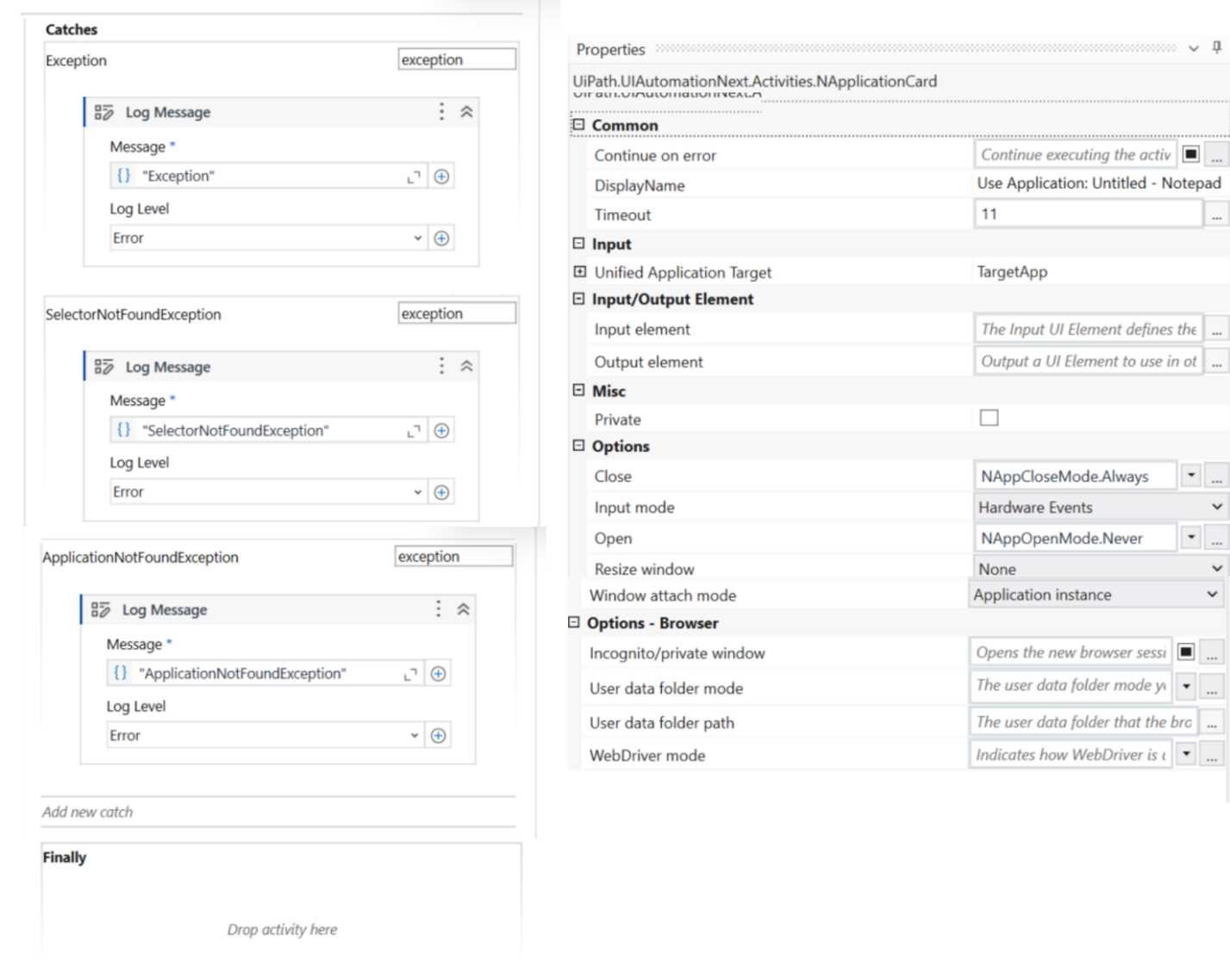Toggle Incognito/private window checkbox

(x=1185, y=652)
